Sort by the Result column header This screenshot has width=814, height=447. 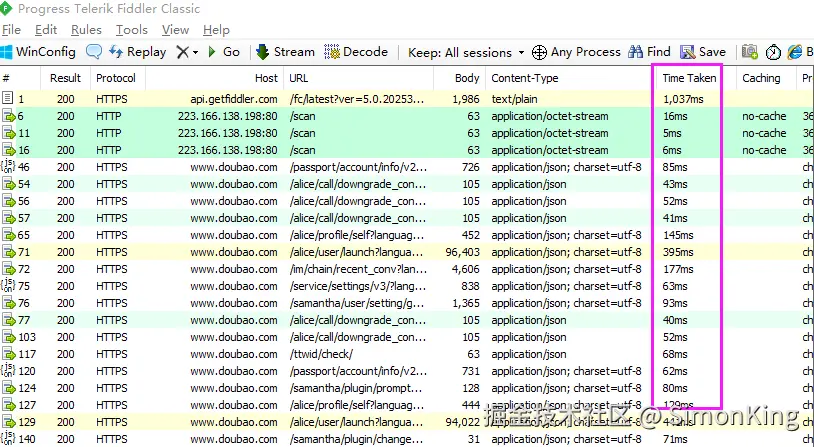click(x=65, y=78)
